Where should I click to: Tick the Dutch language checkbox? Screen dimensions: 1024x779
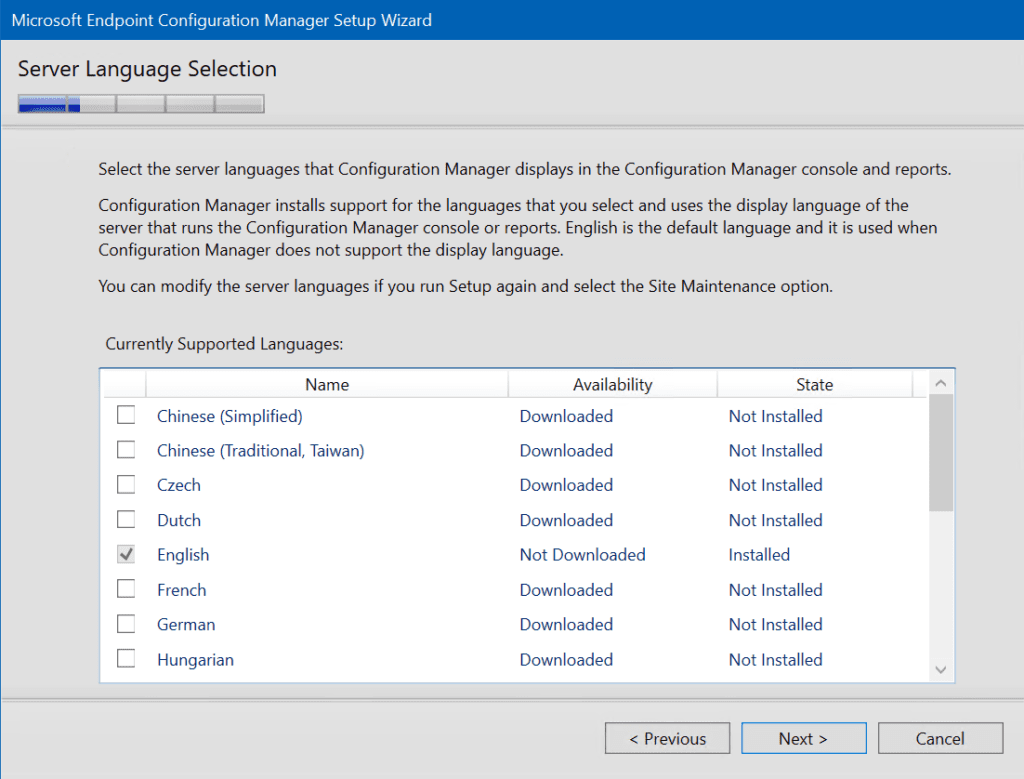click(x=126, y=520)
